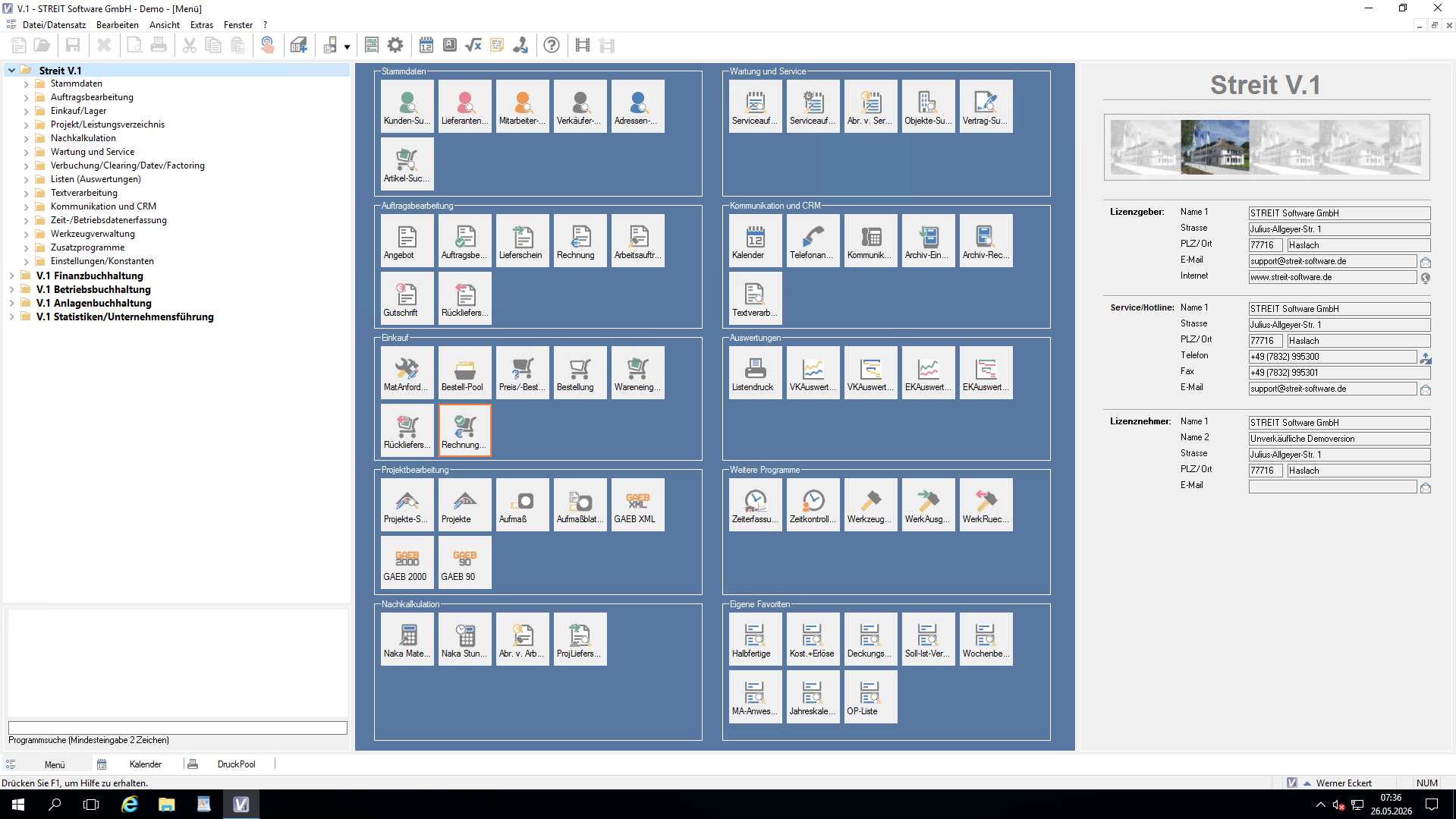Image resolution: width=1456 pixels, height=819 pixels.
Task: Open the Objekte-Suche tile
Action: 929,106
